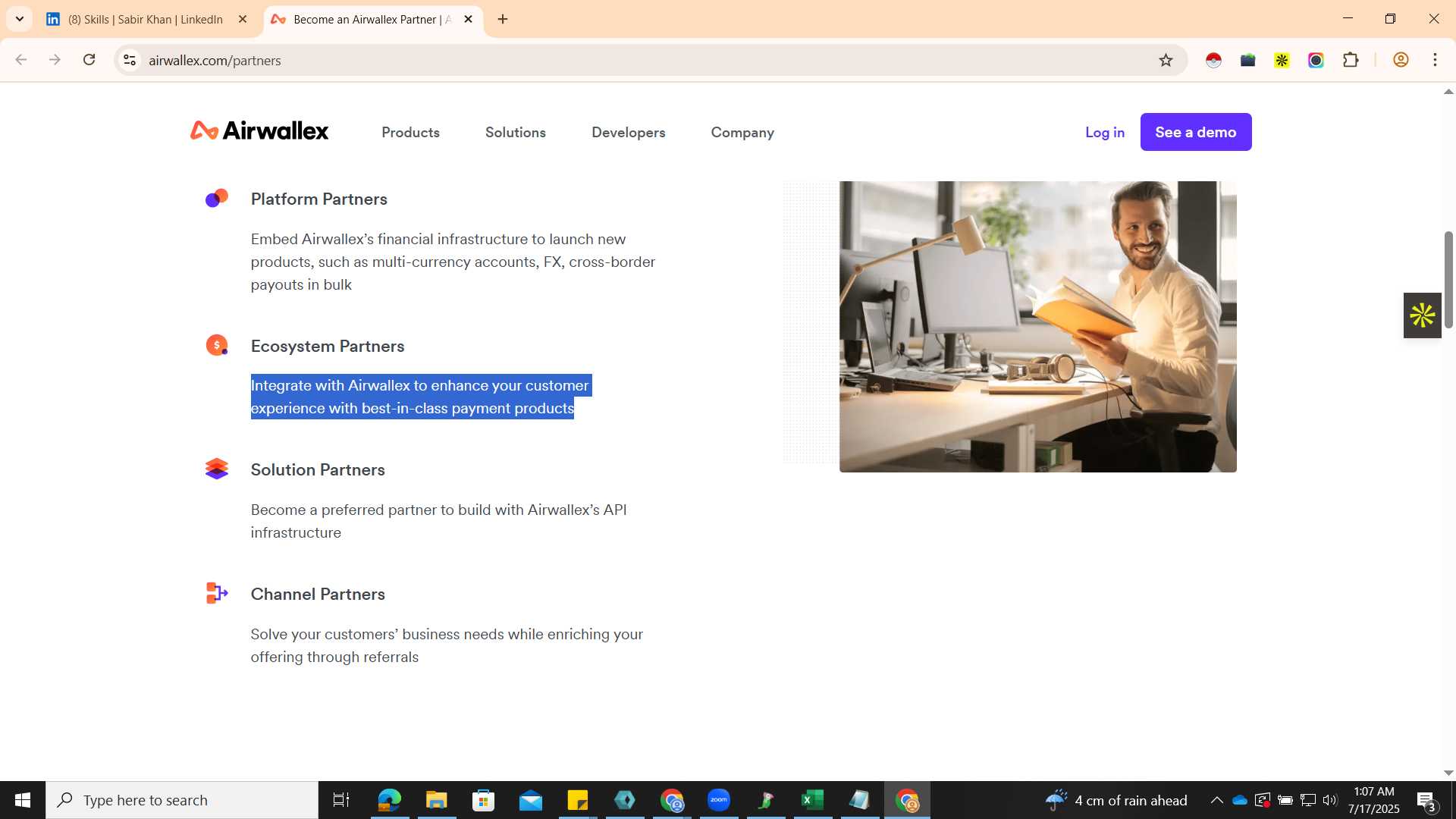Click the Solution Partners heading
Viewport: 1456px width, 819px height.
click(318, 469)
